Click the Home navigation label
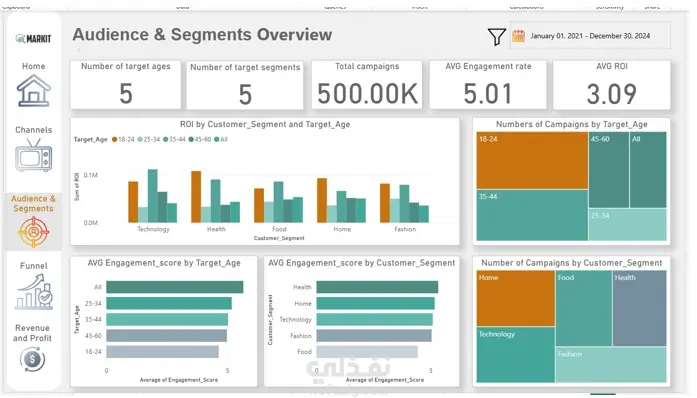Screen dimensions: 697x398 click(34, 66)
